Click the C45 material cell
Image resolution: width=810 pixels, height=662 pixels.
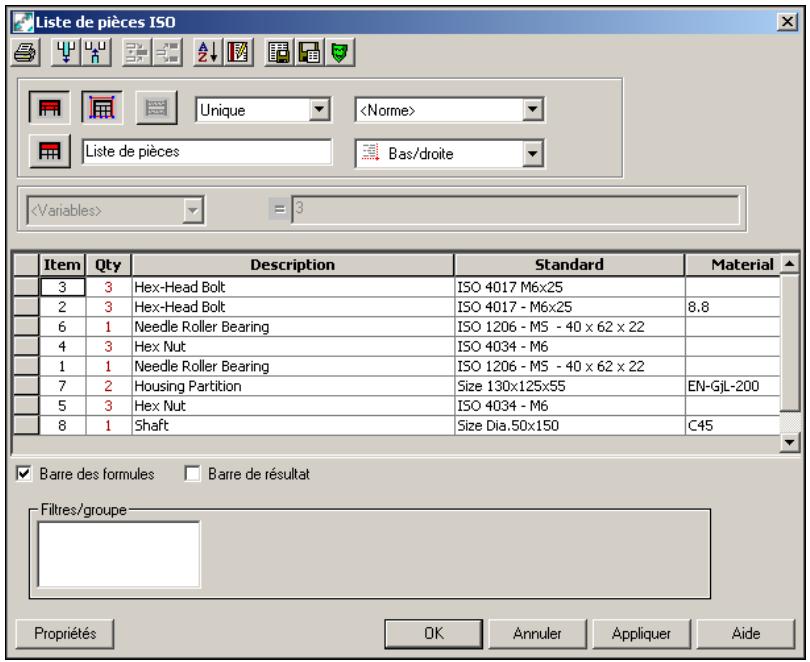[x=733, y=425]
